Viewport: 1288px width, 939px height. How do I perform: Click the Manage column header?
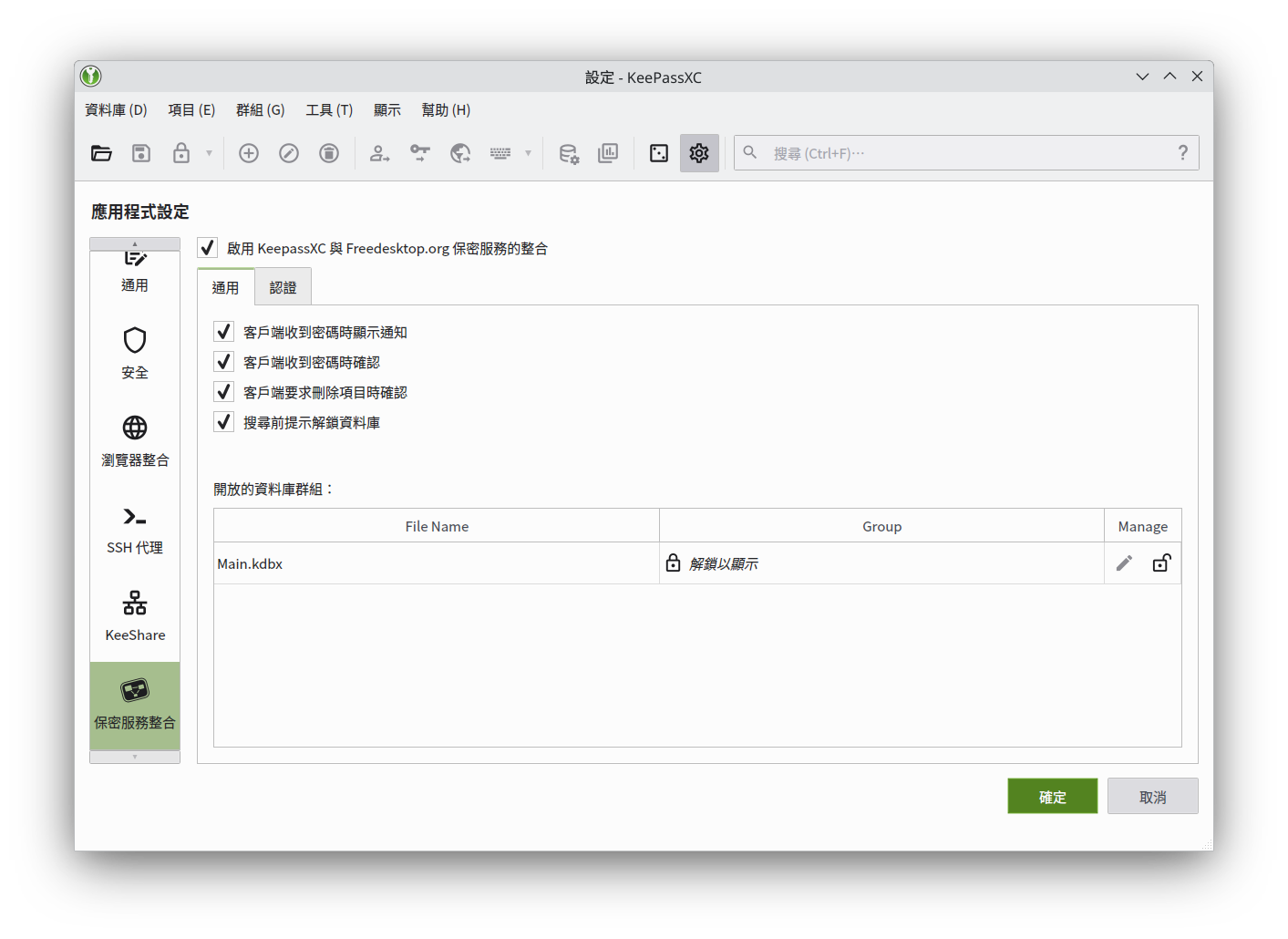pyautogui.click(x=1143, y=526)
